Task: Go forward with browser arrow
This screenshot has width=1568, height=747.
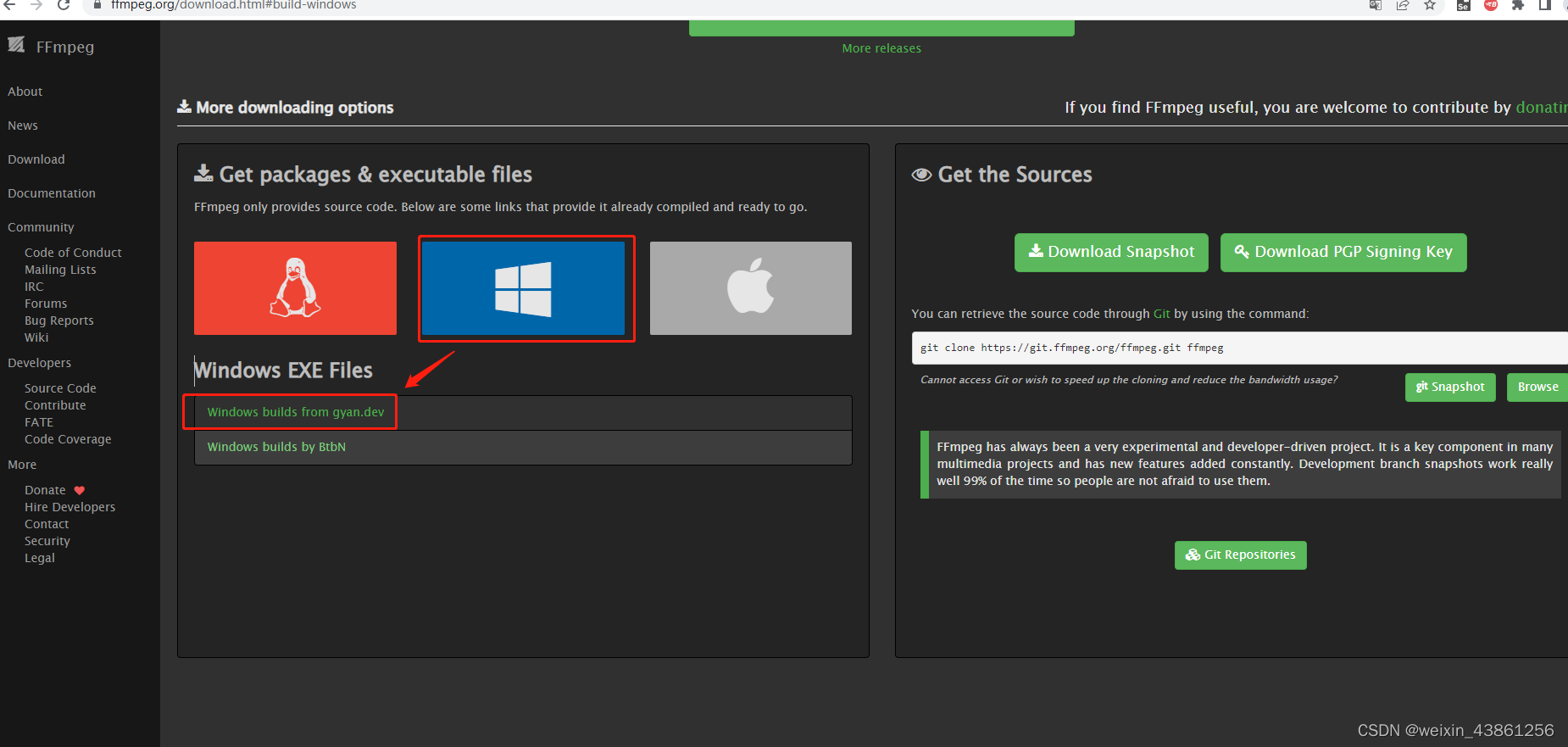Action: coord(36,5)
